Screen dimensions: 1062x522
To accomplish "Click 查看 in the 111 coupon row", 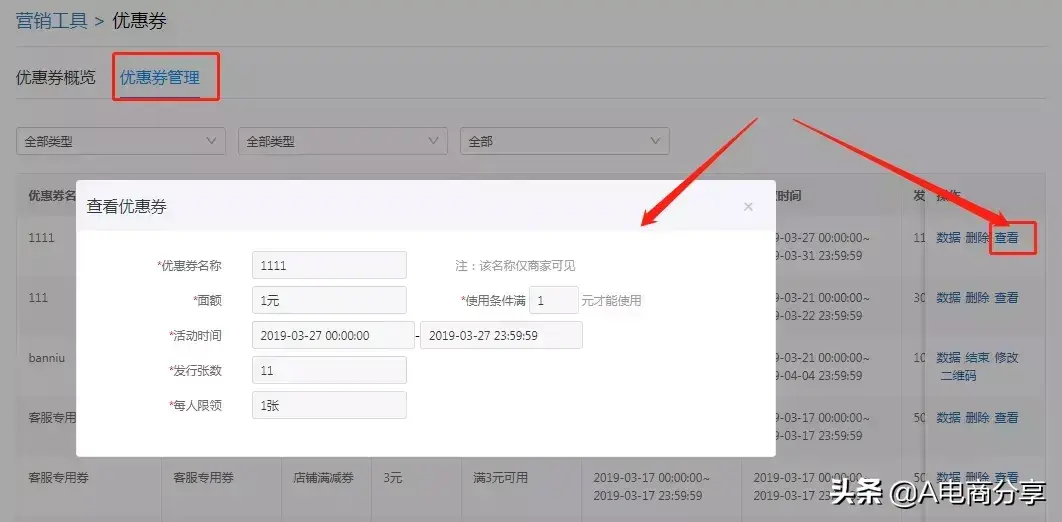I will coord(1006,297).
